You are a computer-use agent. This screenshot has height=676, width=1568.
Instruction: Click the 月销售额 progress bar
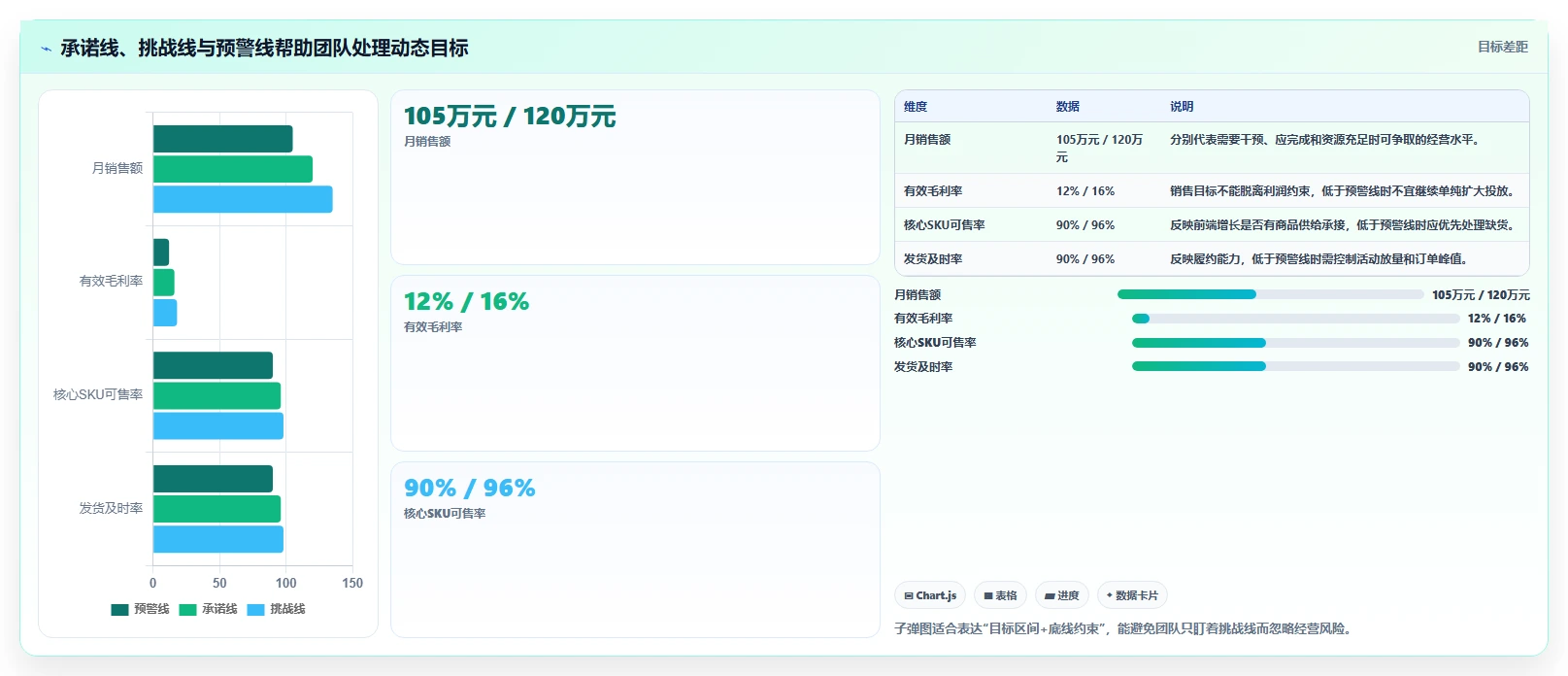pyautogui.click(x=1271, y=294)
